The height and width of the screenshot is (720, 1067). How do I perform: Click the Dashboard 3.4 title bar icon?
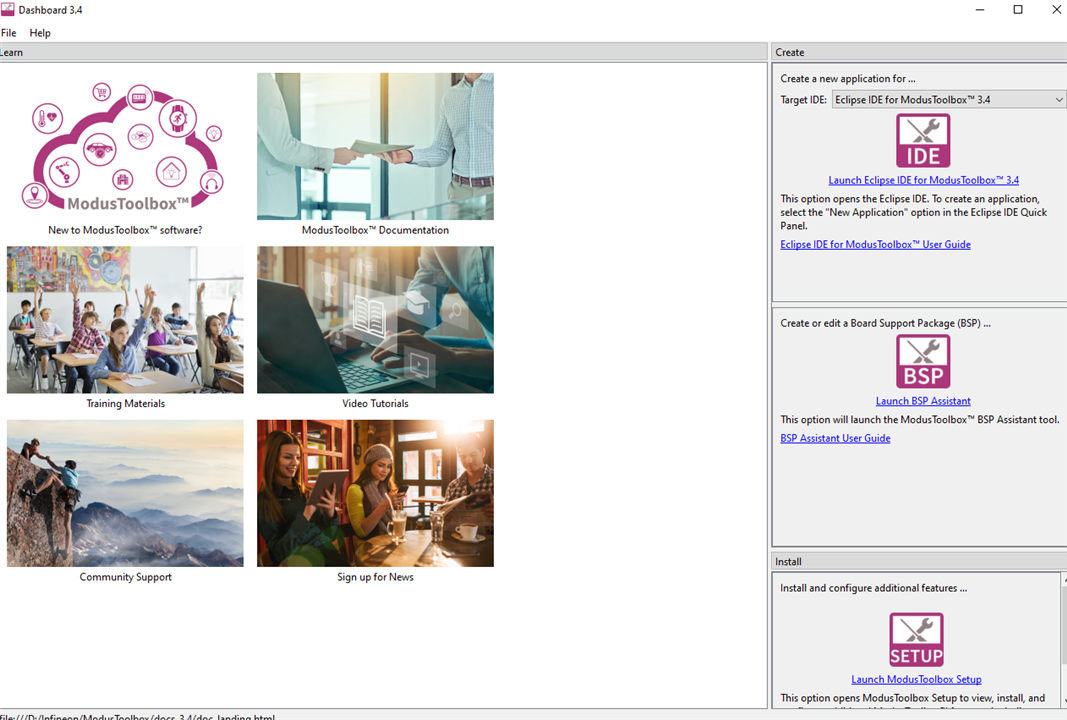click(7, 10)
